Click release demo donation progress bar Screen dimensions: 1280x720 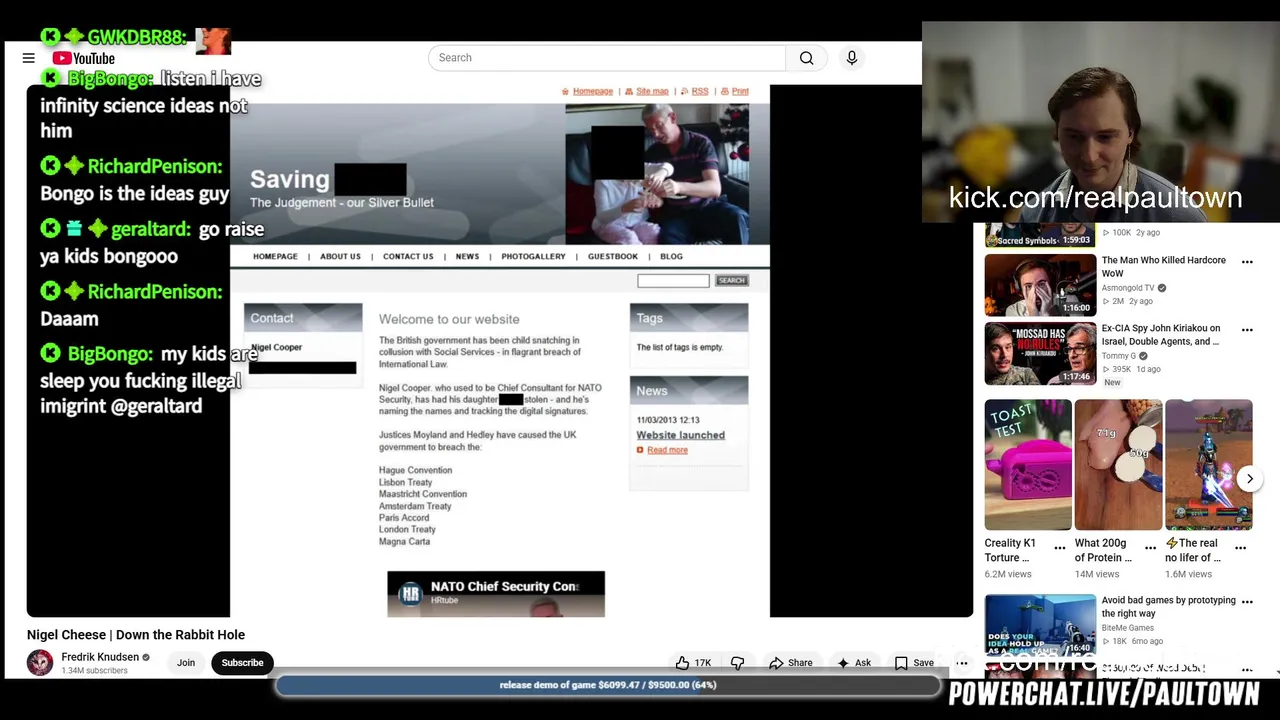tap(608, 685)
